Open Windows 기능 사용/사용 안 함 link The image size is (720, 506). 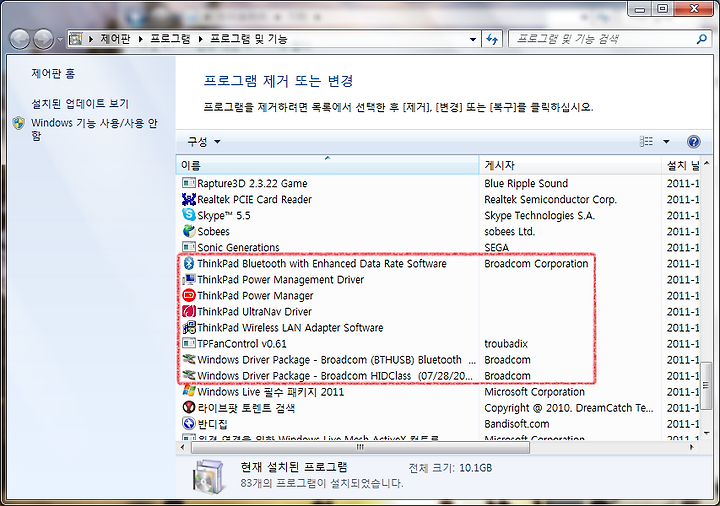tap(94, 129)
